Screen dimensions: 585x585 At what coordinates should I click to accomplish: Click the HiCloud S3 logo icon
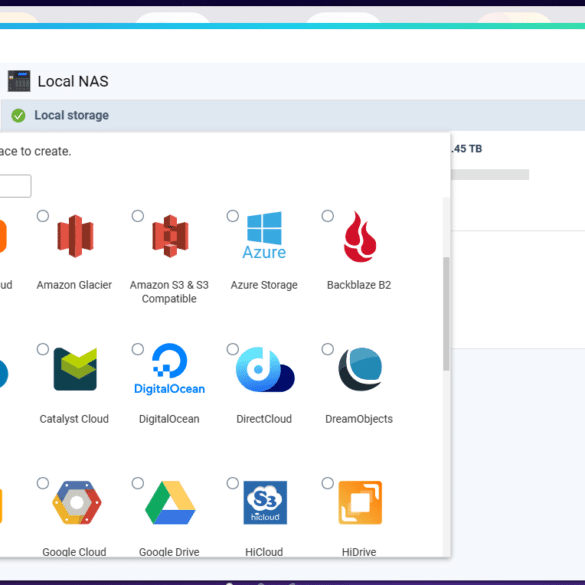coord(265,503)
